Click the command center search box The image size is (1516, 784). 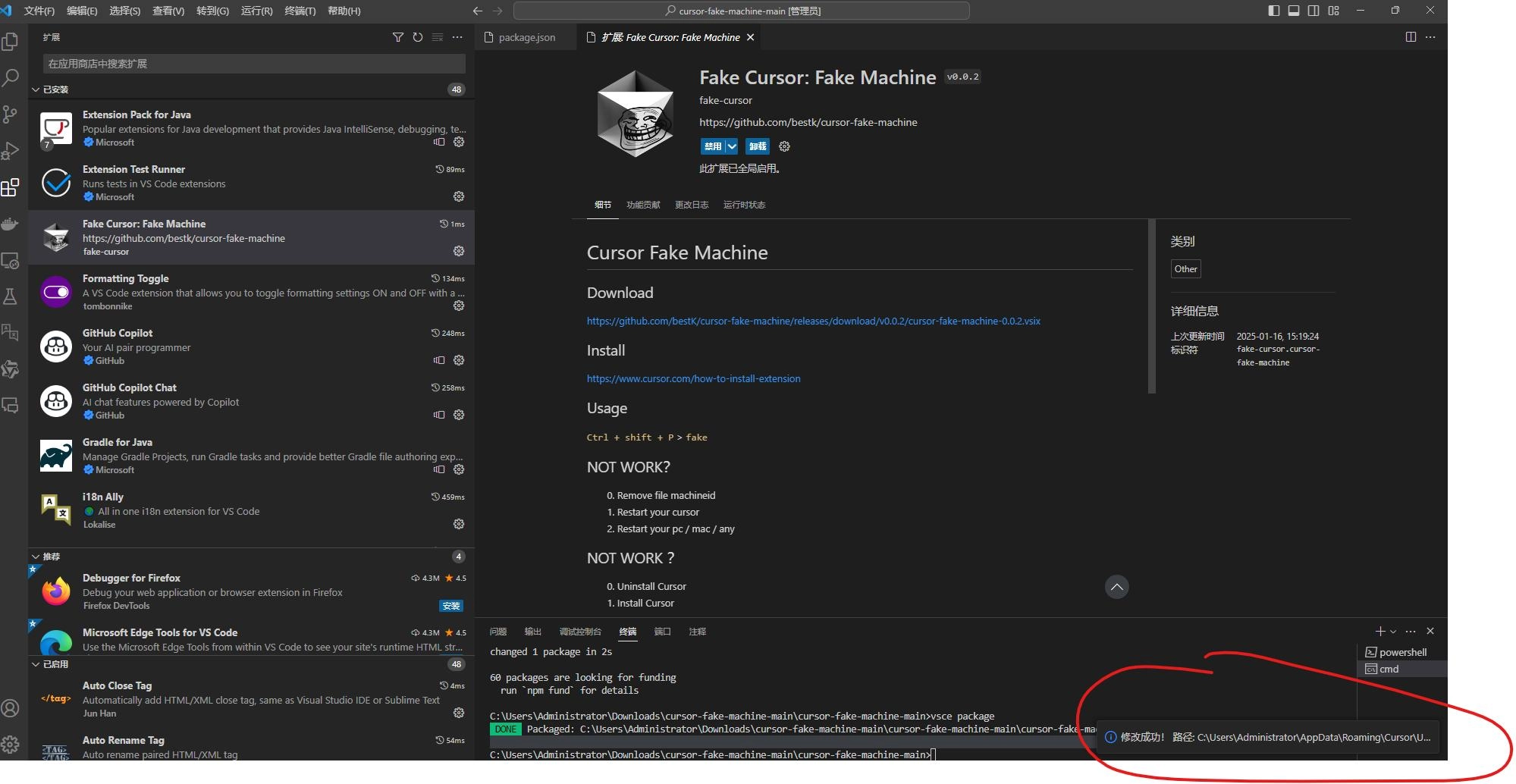[x=742, y=11]
